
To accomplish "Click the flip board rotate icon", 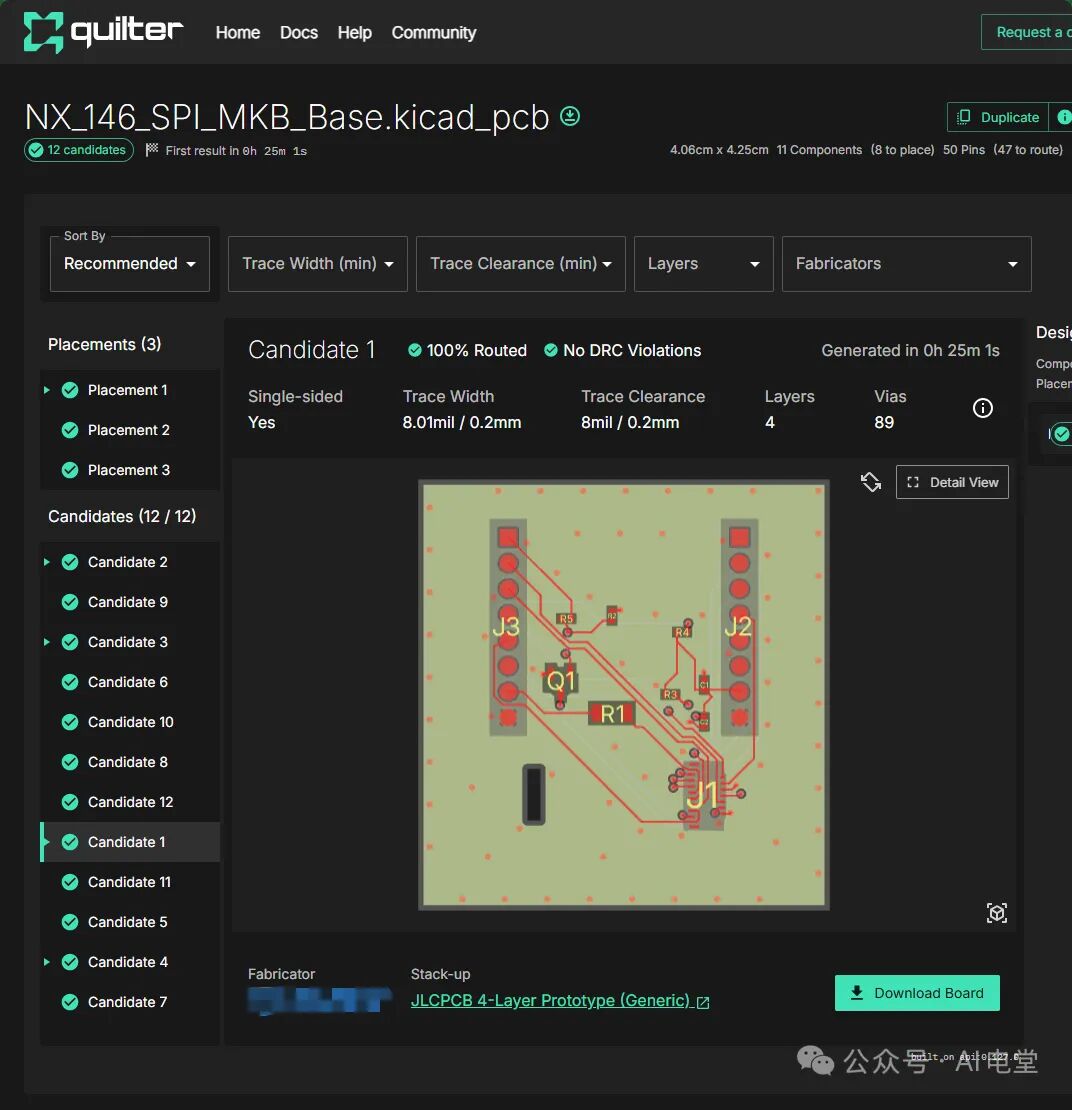I will click(x=871, y=482).
